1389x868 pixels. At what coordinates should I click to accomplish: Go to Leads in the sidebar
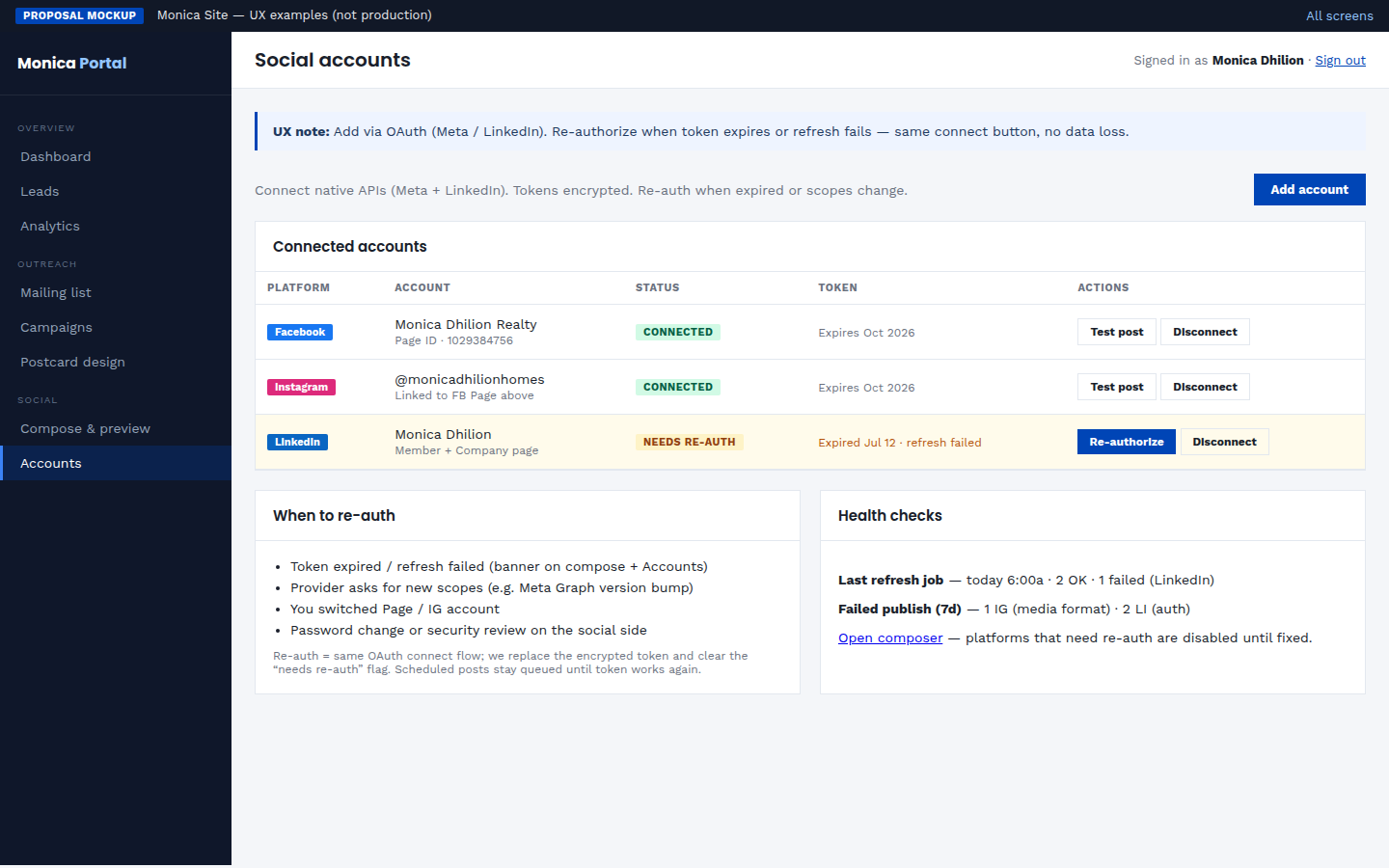click(x=116, y=191)
